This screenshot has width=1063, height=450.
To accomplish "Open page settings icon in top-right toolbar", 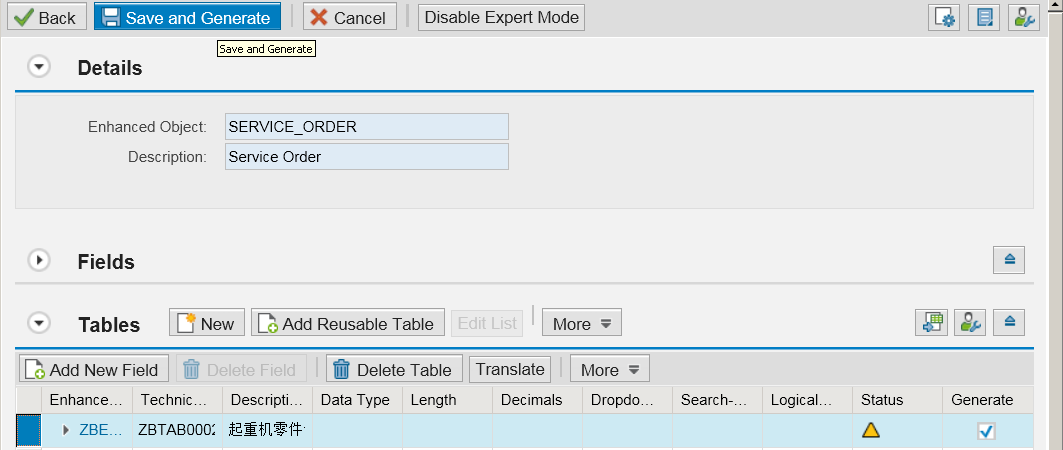I will [944, 18].
